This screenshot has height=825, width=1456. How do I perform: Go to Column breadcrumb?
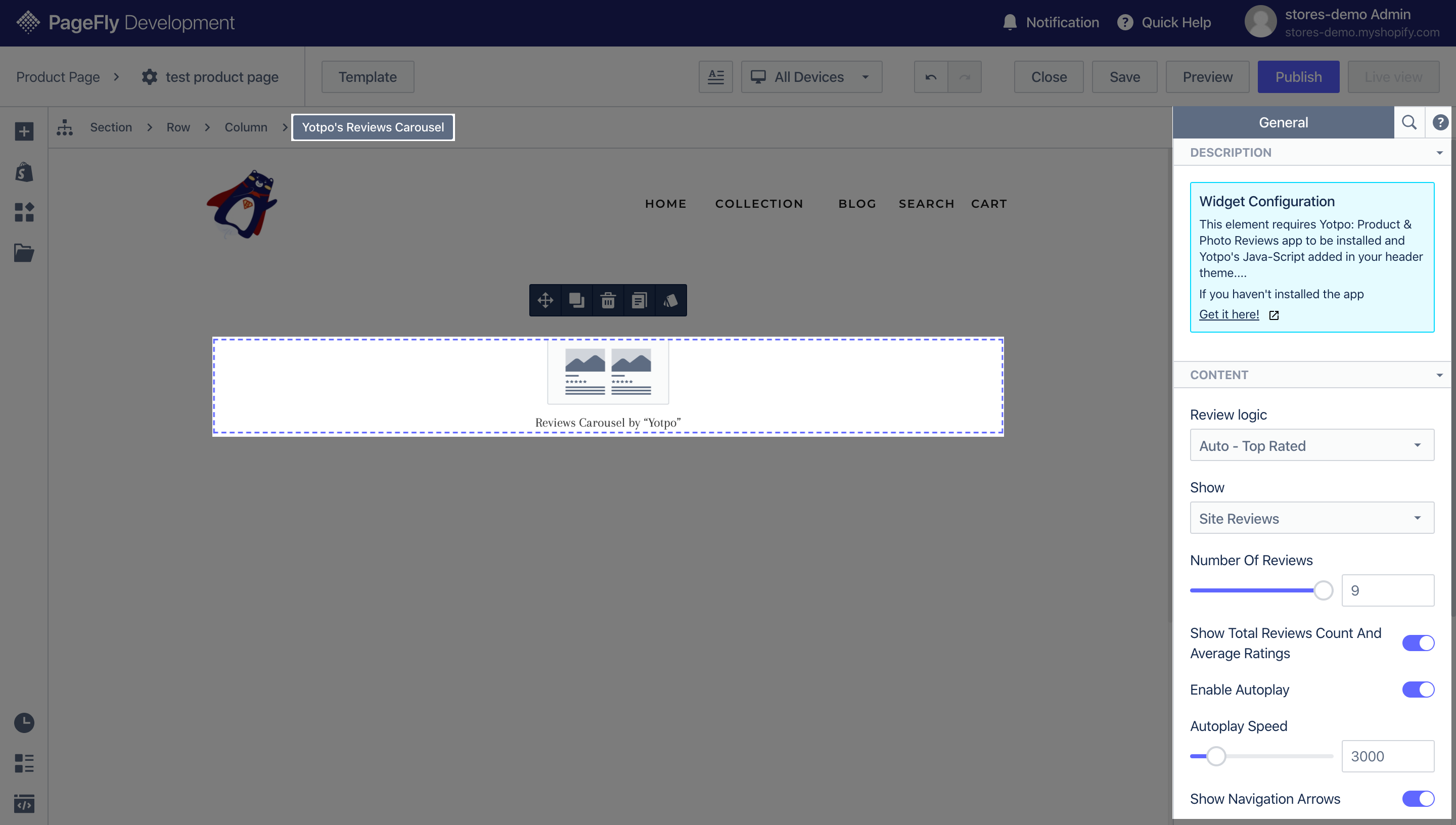point(246,127)
